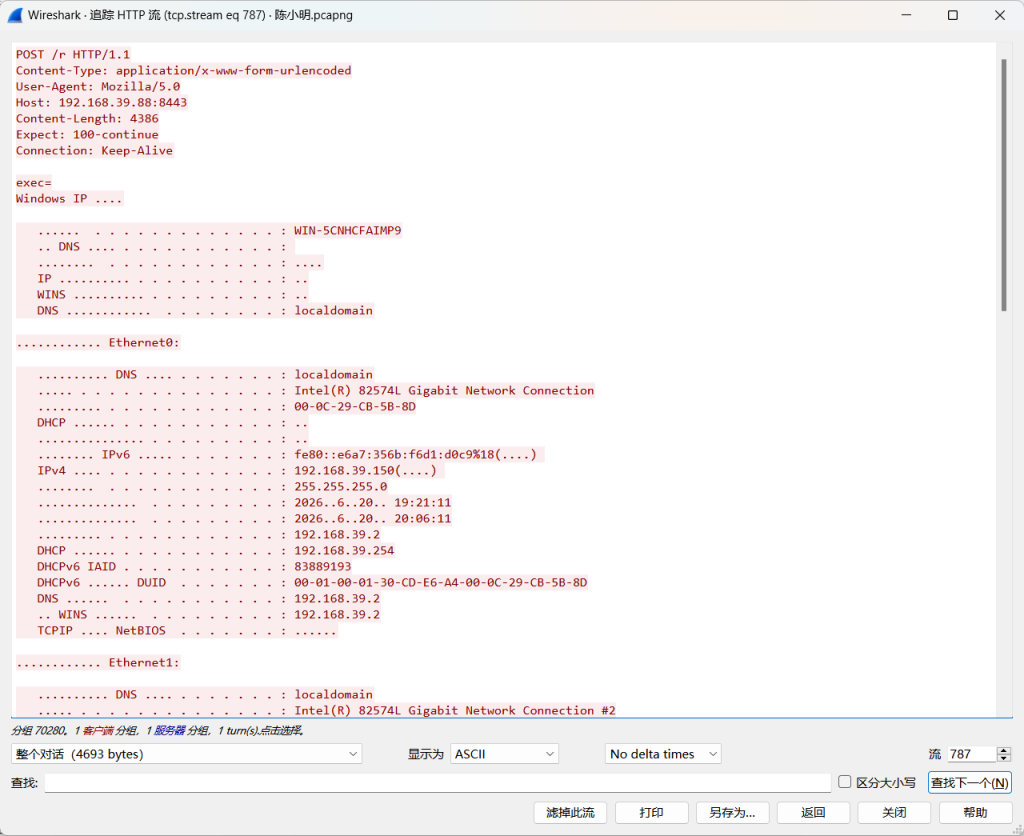Click 查找下一个(N) find next button
This screenshot has height=836, width=1024.
click(x=969, y=782)
